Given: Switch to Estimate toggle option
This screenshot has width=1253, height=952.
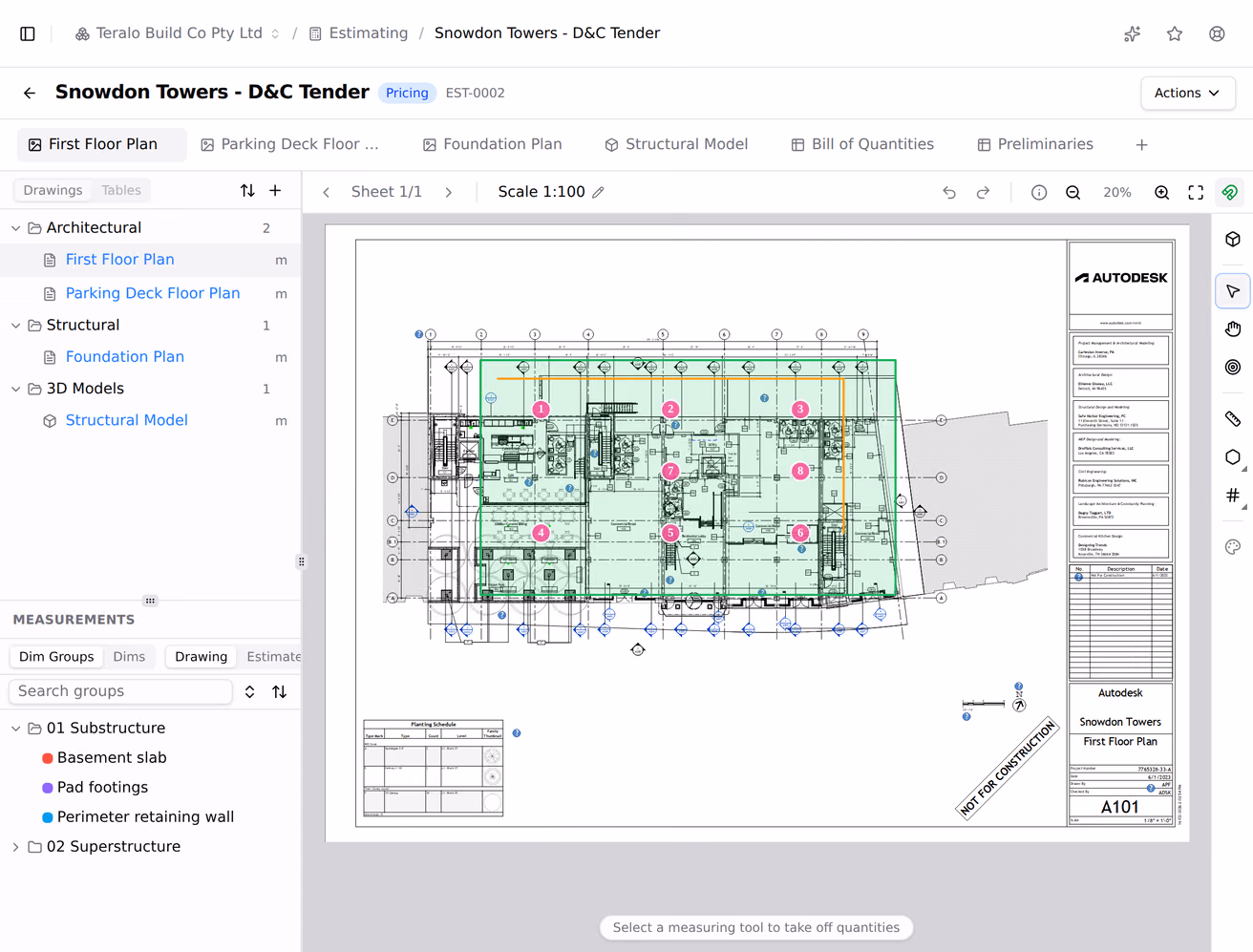Looking at the screenshot, I should click(x=273, y=657).
